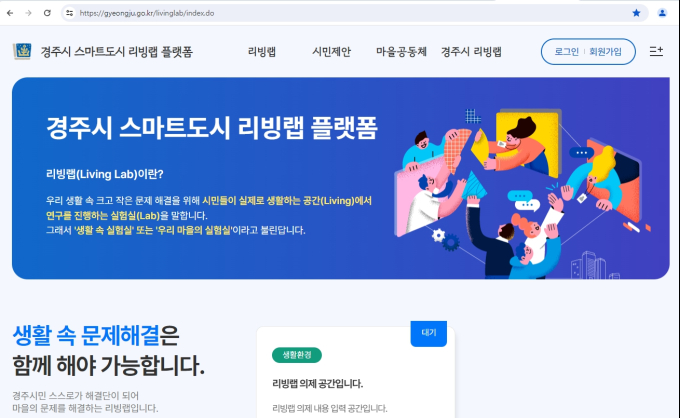
Task: Open the hamburger full menu icon
Action: [656, 51]
